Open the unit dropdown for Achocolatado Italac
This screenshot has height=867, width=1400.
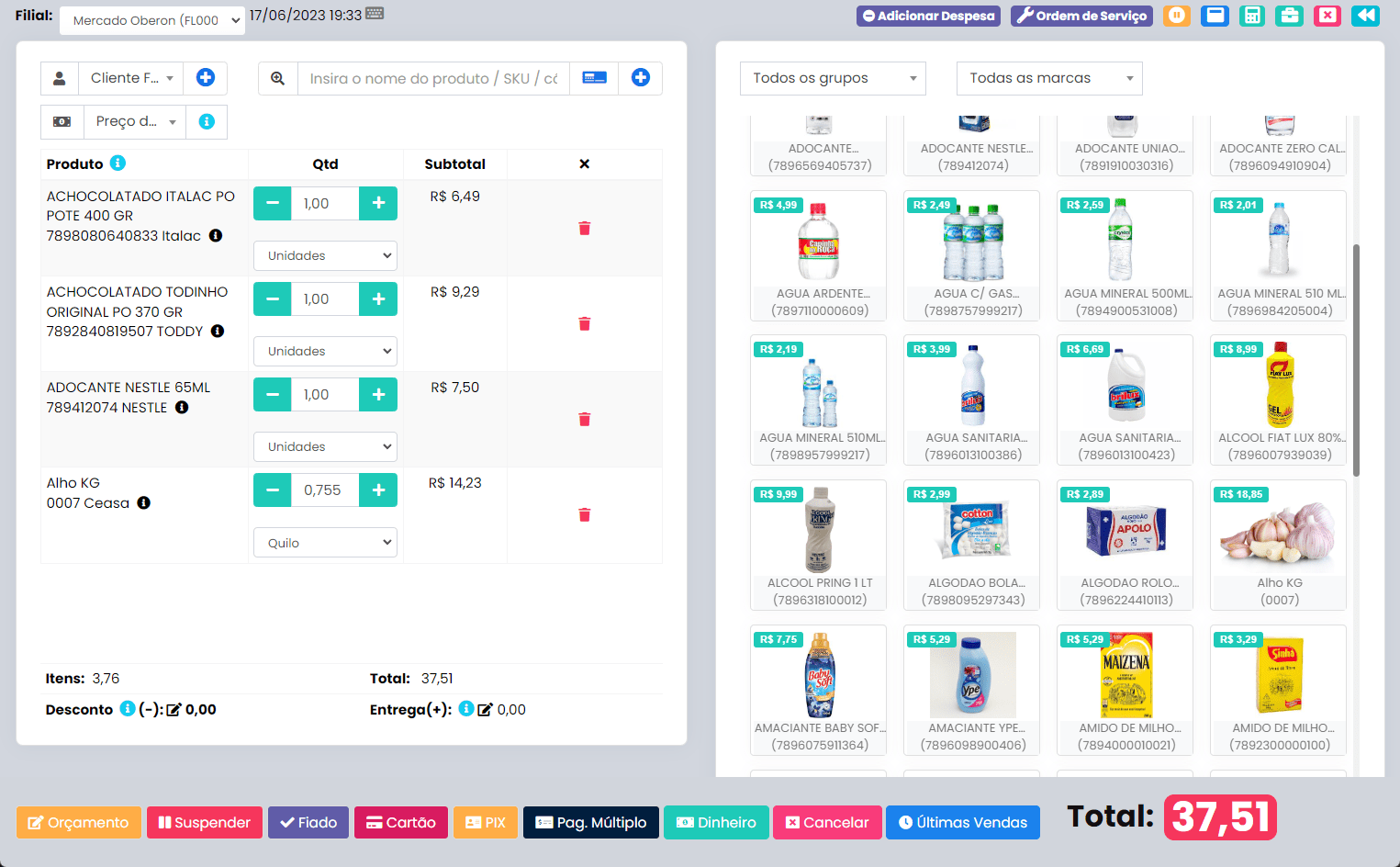325,255
